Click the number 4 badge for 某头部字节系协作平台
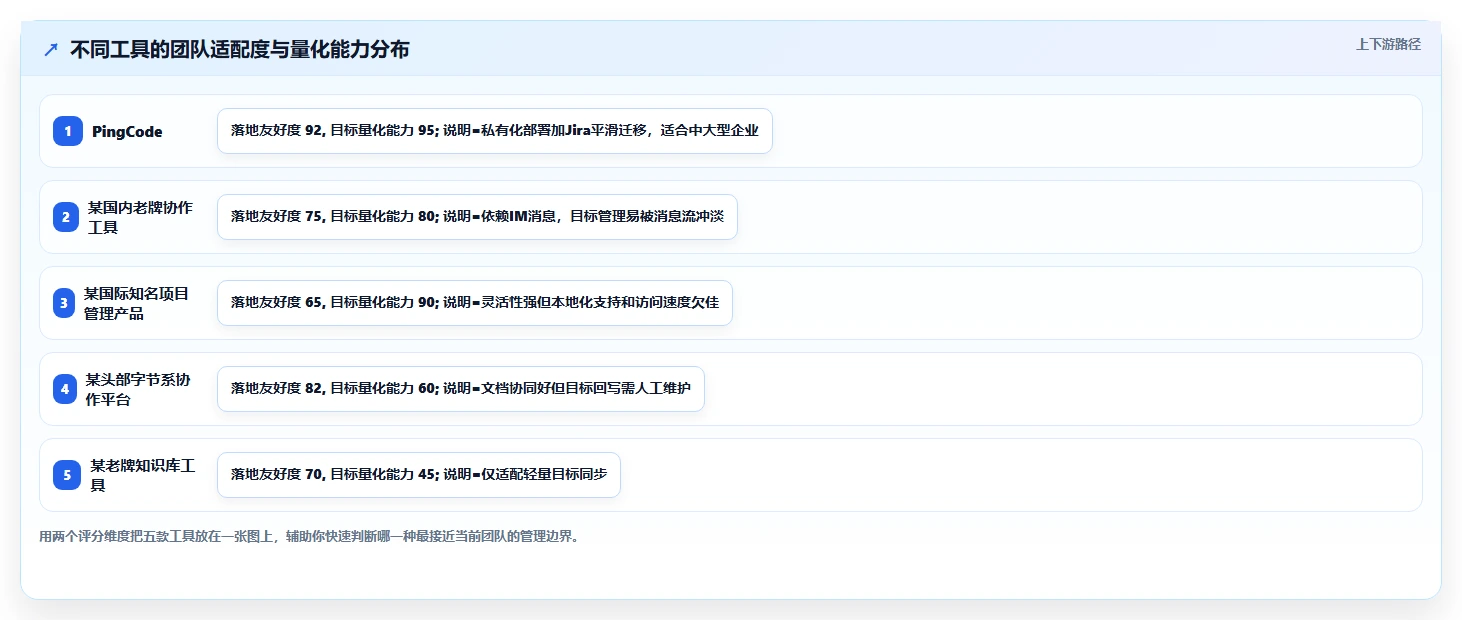This screenshot has height=620, width=1462. coord(65,389)
